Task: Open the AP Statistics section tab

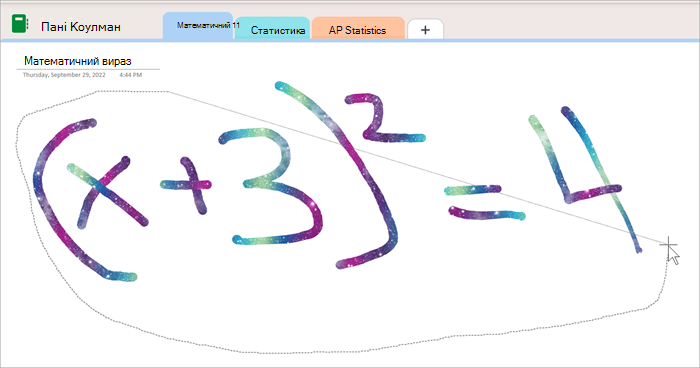Action: (x=358, y=28)
